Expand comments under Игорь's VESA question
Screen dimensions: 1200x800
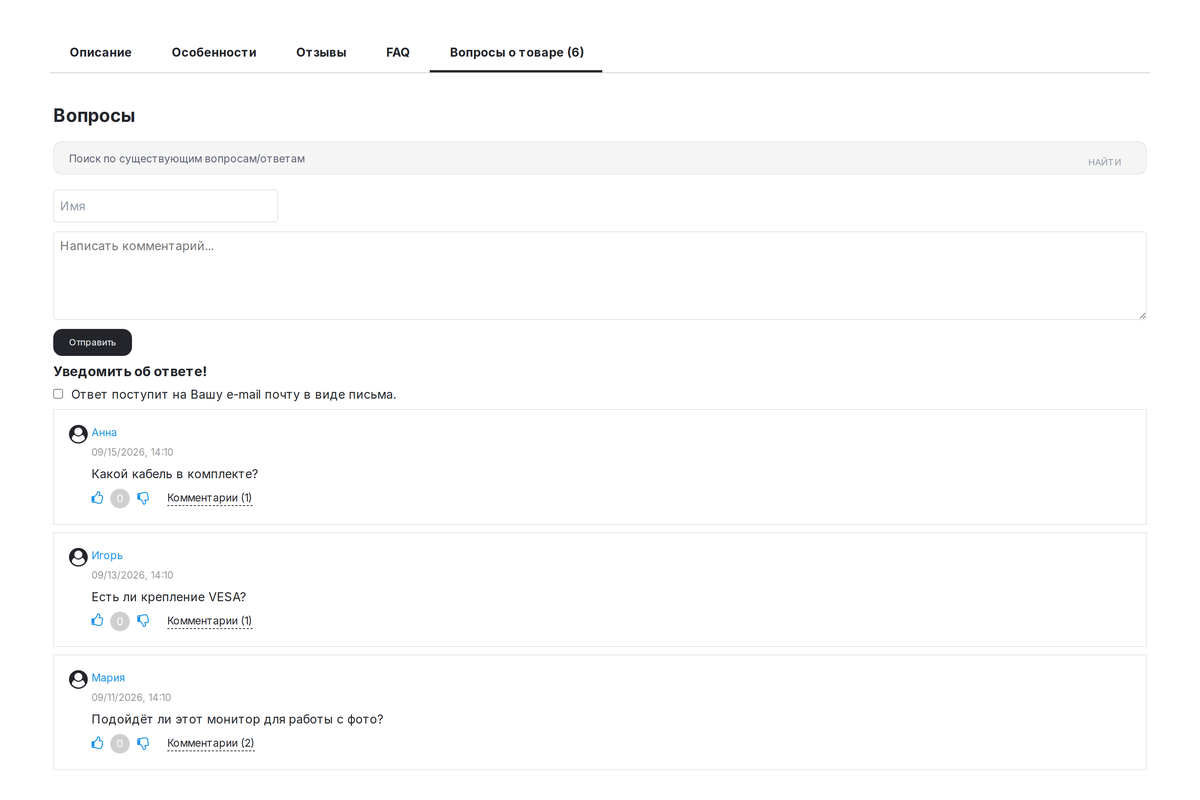[209, 621]
